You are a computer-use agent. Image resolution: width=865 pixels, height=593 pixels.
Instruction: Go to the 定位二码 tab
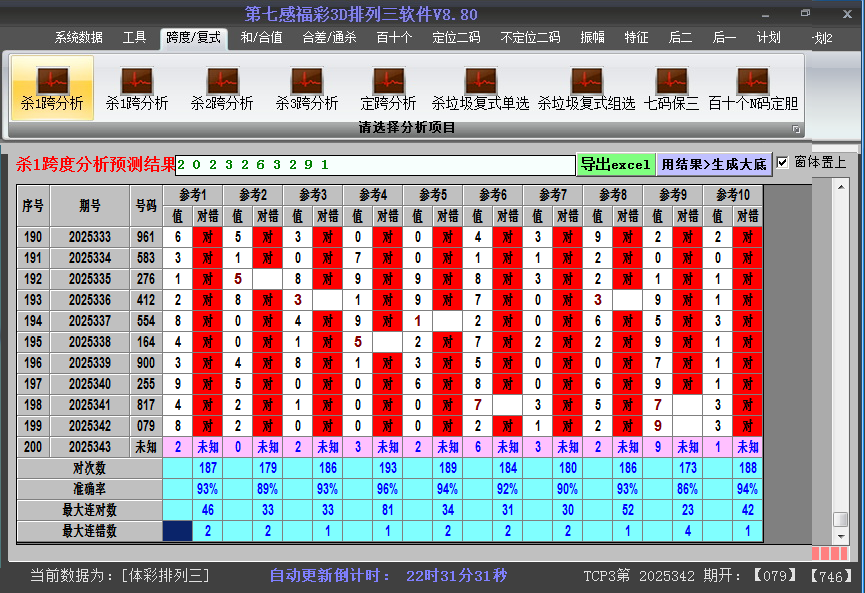456,38
